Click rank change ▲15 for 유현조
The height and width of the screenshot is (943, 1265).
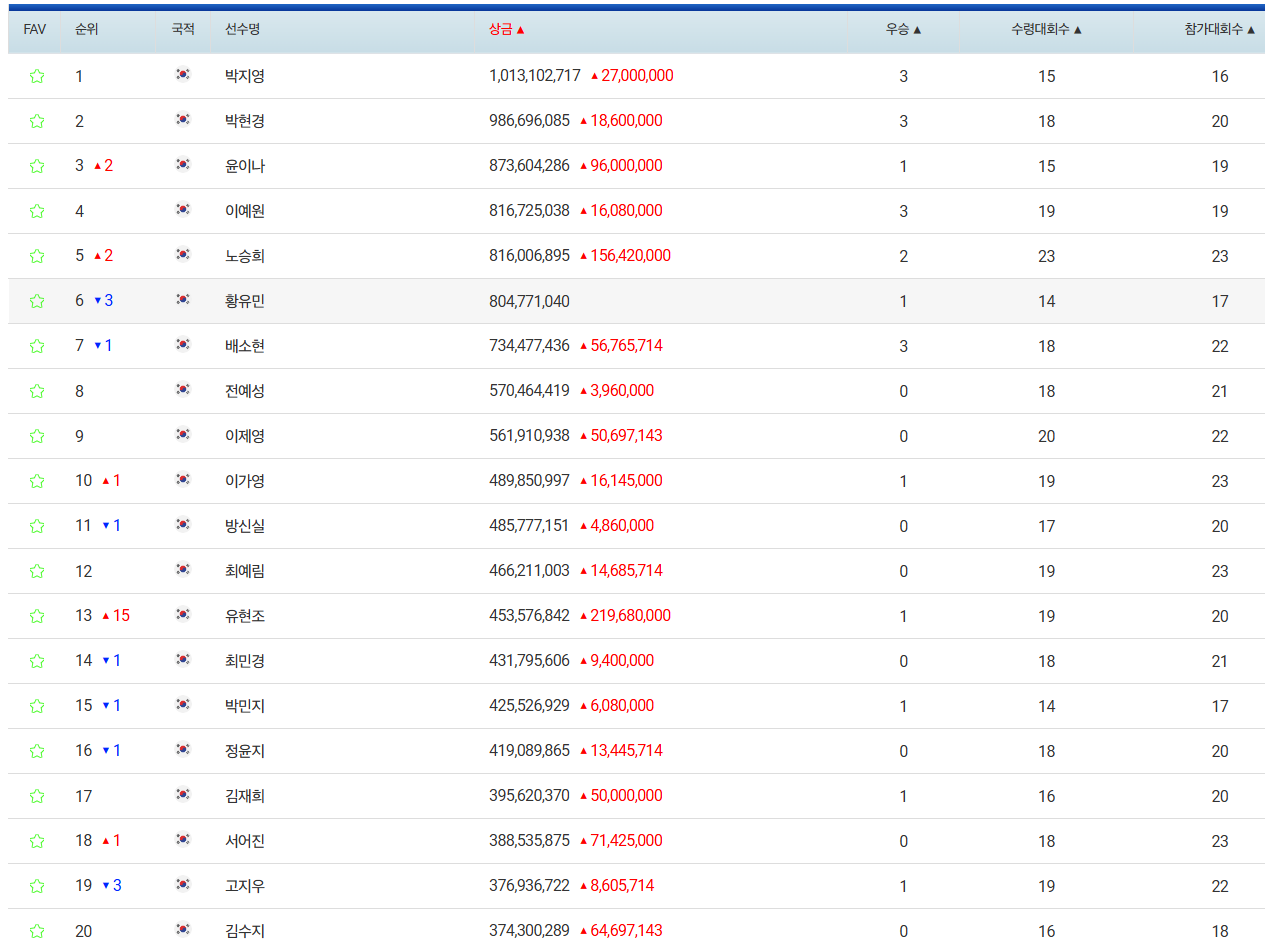pos(116,616)
